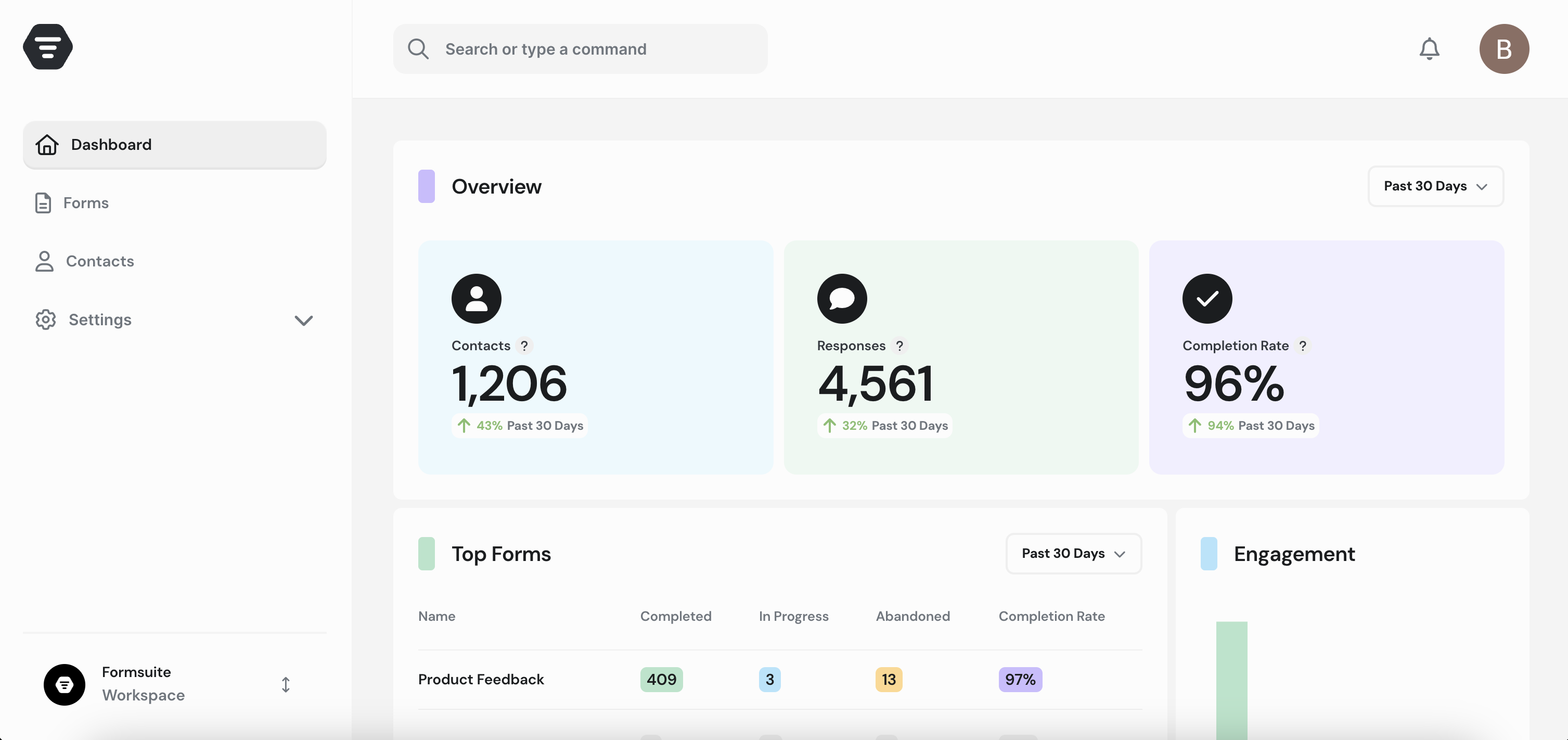Click the Dashboard home icon
The image size is (1568, 740).
coord(47,144)
